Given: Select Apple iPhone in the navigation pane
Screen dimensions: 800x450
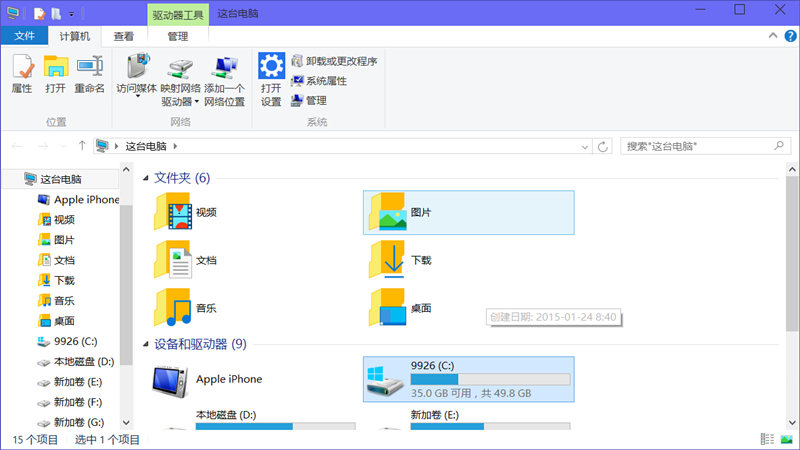Looking at the screenshot, I should pos(79,199).
